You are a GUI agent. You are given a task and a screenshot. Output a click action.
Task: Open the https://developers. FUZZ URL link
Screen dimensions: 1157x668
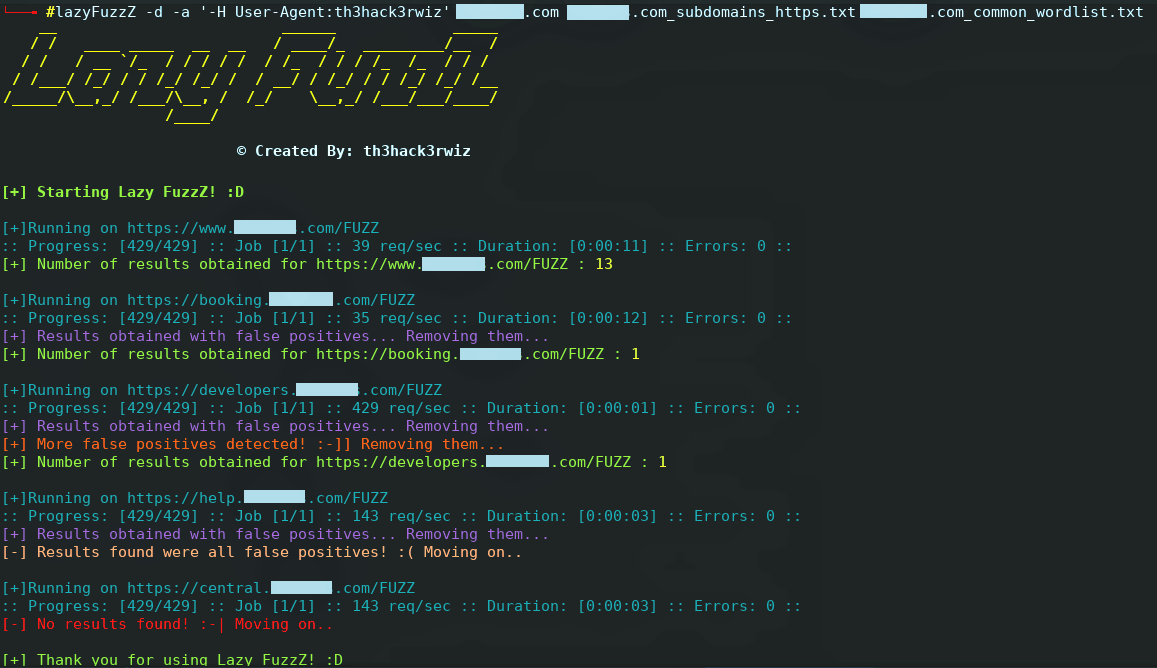[284, 390]
